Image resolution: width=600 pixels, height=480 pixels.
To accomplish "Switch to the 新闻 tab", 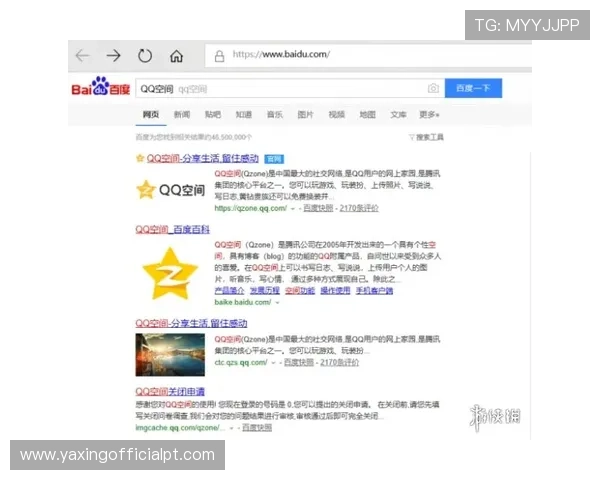I will [182, 114].
